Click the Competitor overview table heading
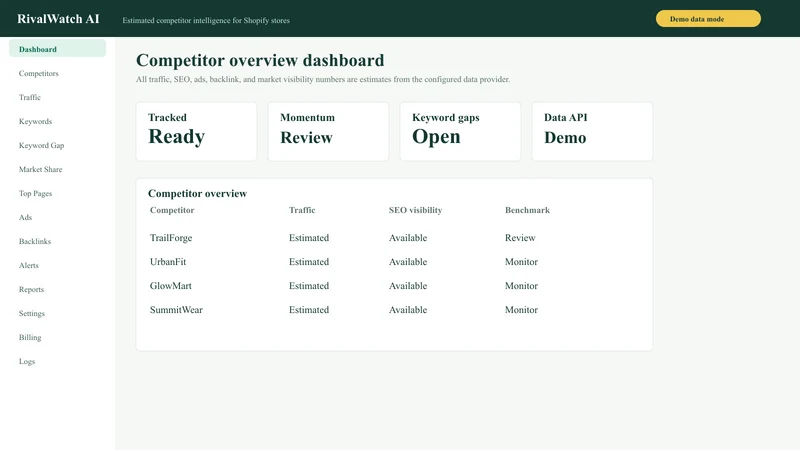Image resolution: width=800 pixels, height=450 pixels. [x=197, y=193]
